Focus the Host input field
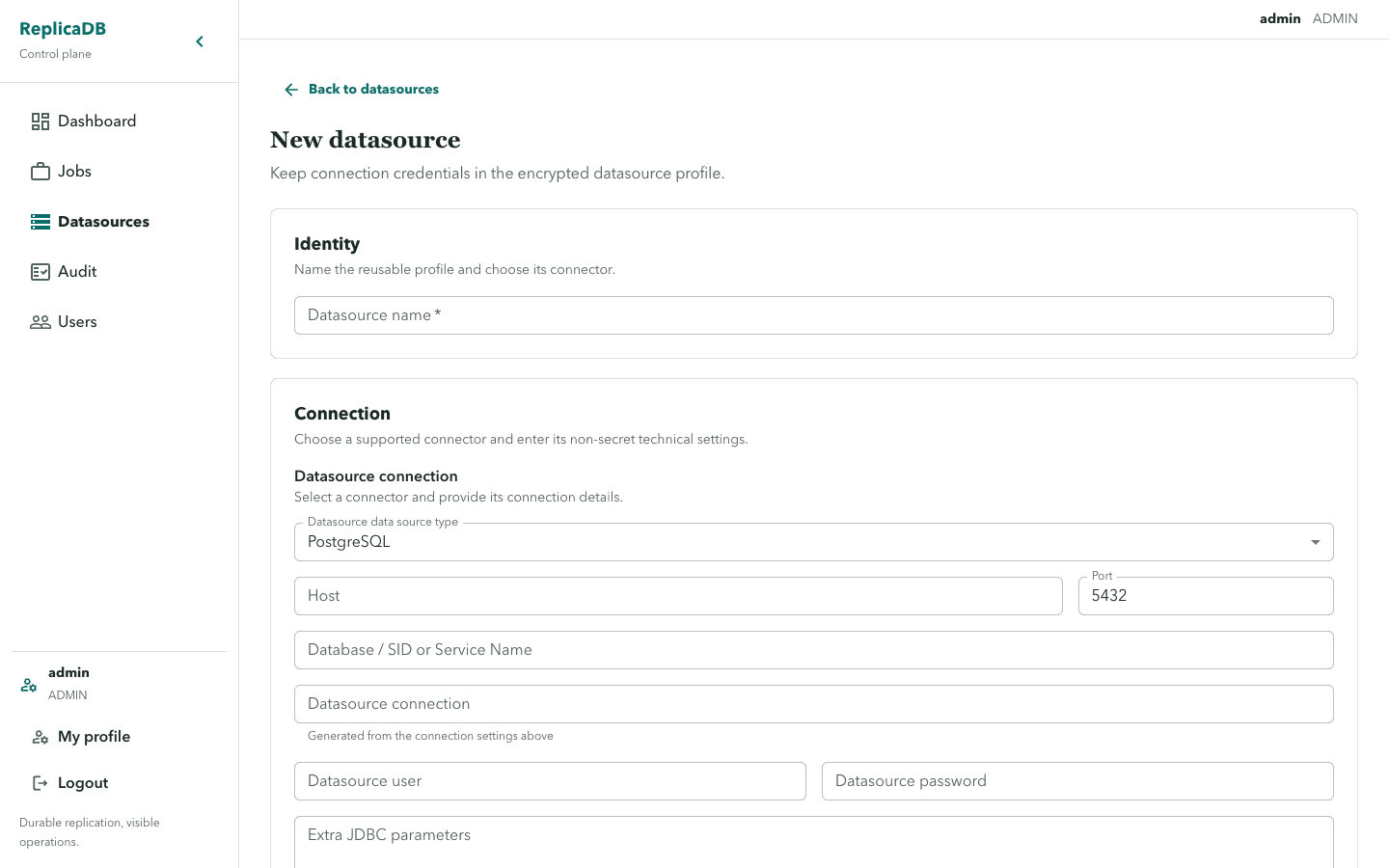This screenshot has width=1389, height=868. (678, 596)
